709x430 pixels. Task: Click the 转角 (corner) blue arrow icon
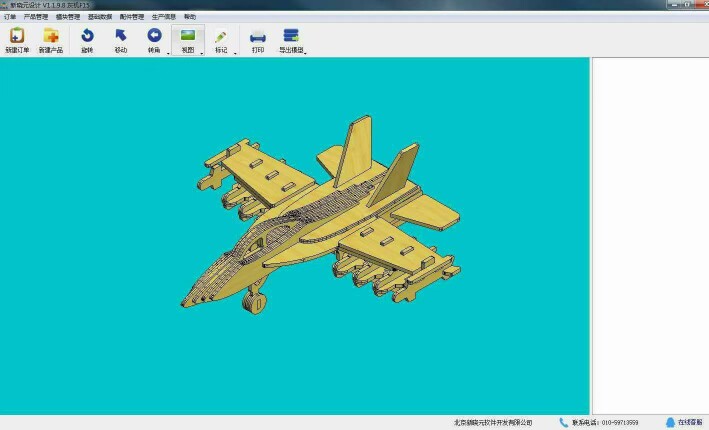(154, 35)
